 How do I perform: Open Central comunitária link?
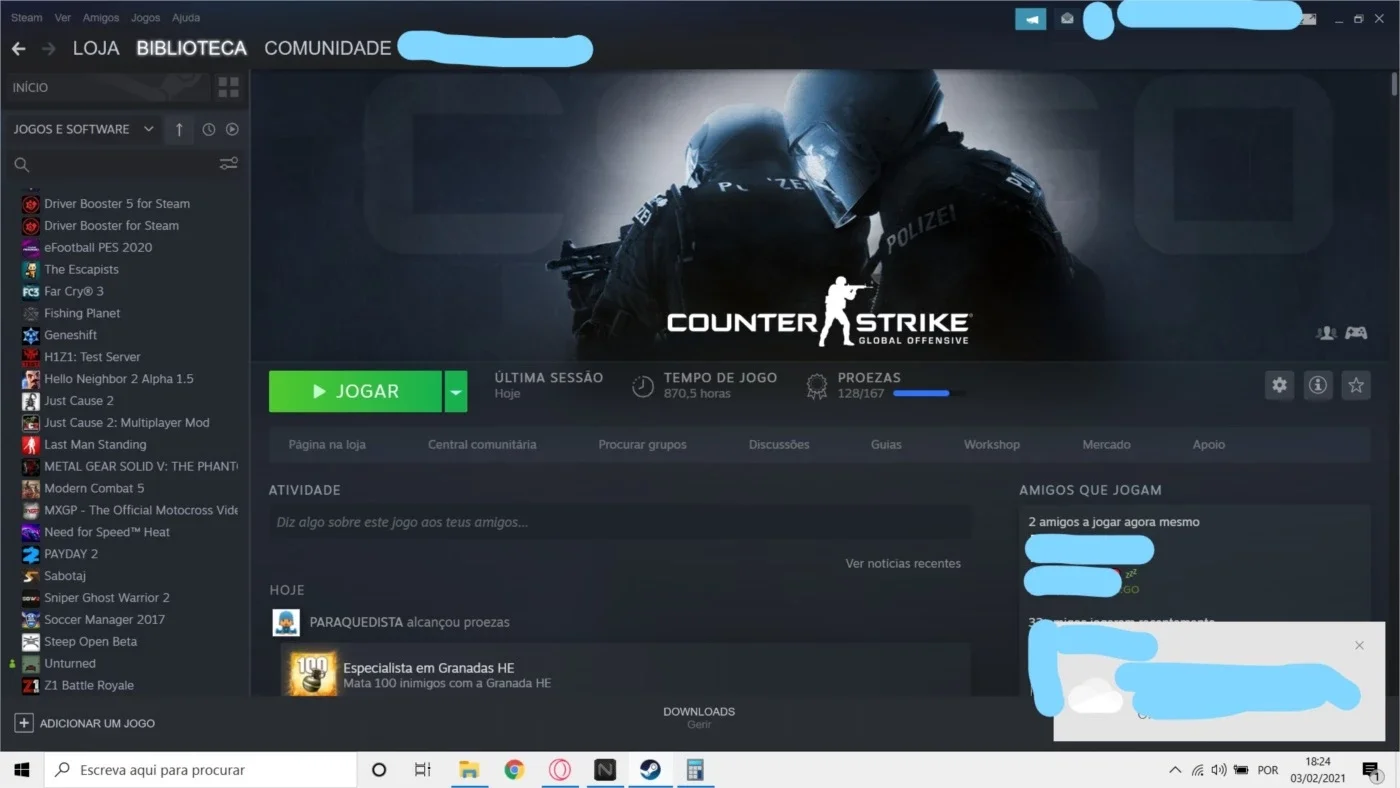coord(482,445)
